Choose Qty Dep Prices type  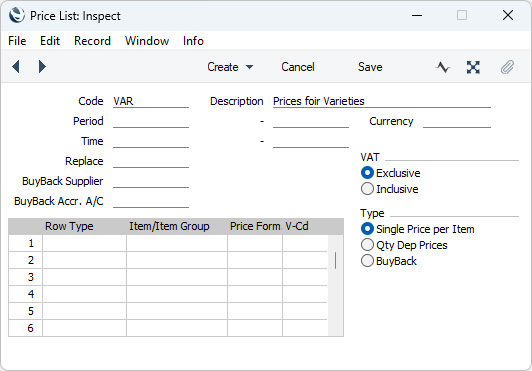pyautogui.click(x=367, y=245)
